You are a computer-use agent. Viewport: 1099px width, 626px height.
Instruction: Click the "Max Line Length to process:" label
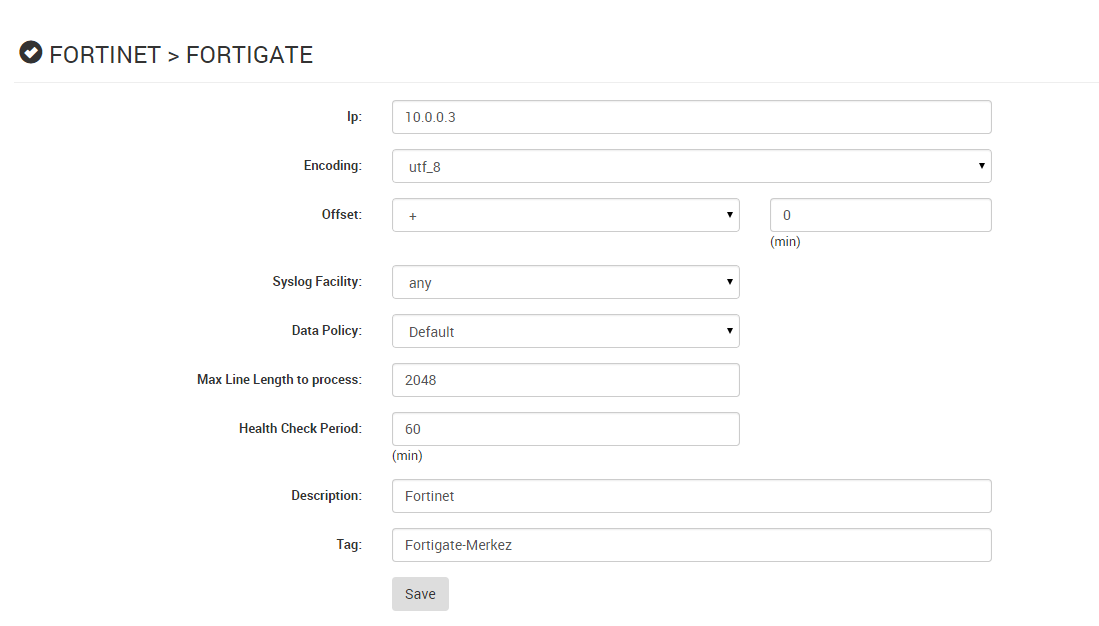279,379
